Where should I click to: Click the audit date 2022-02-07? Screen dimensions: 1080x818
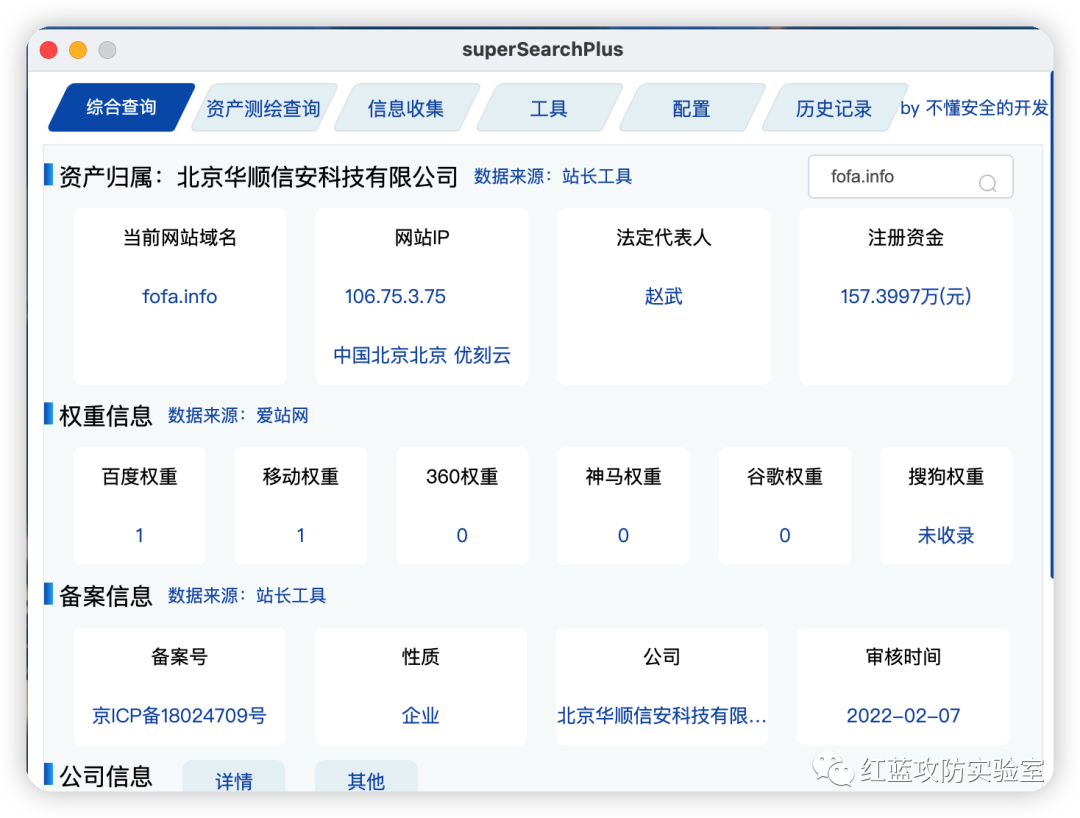903,716
